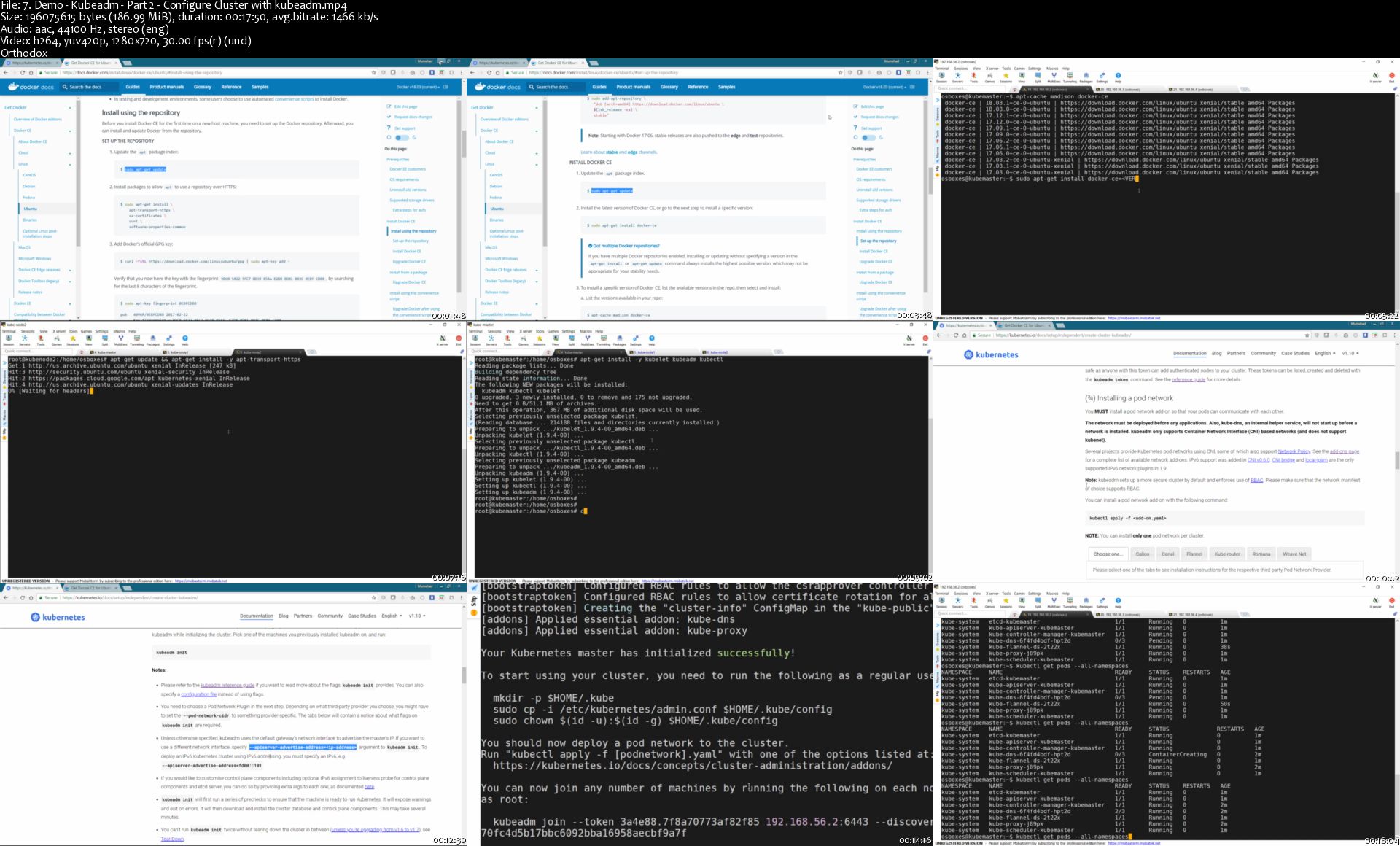Open Settings toolbar icon in the 00:05:22 frame

click(x=1102, y=77)
